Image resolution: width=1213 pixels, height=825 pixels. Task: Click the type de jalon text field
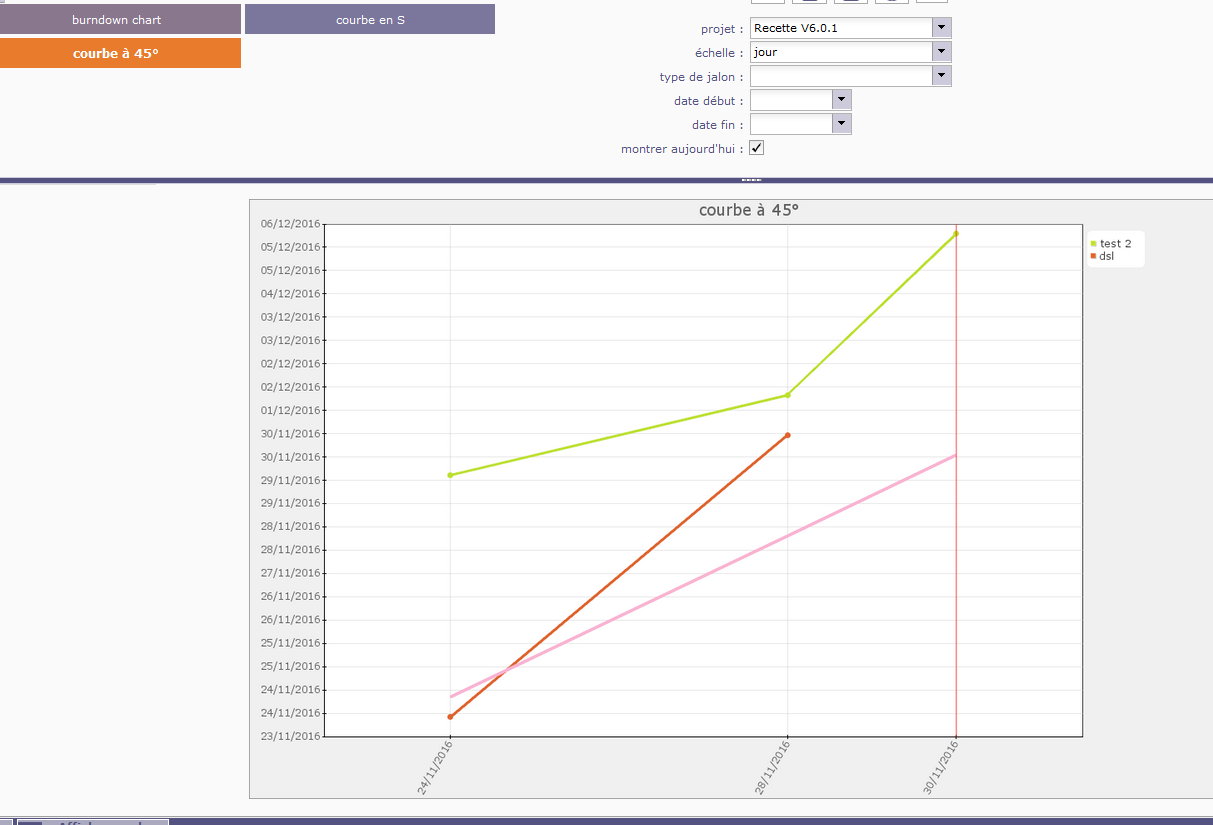[840, 76]
